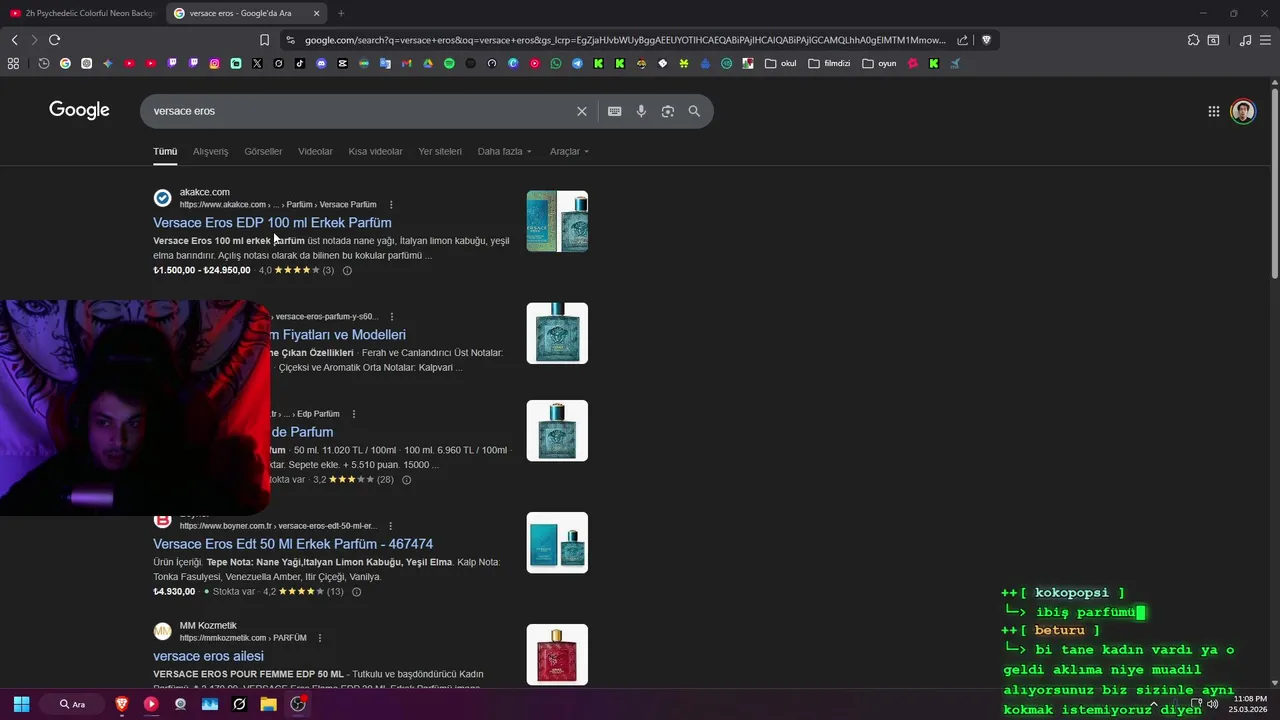Viewport: 1280px width, 720px height.
Task: Open the okul bookmarks folder
Action: point(781,63)
